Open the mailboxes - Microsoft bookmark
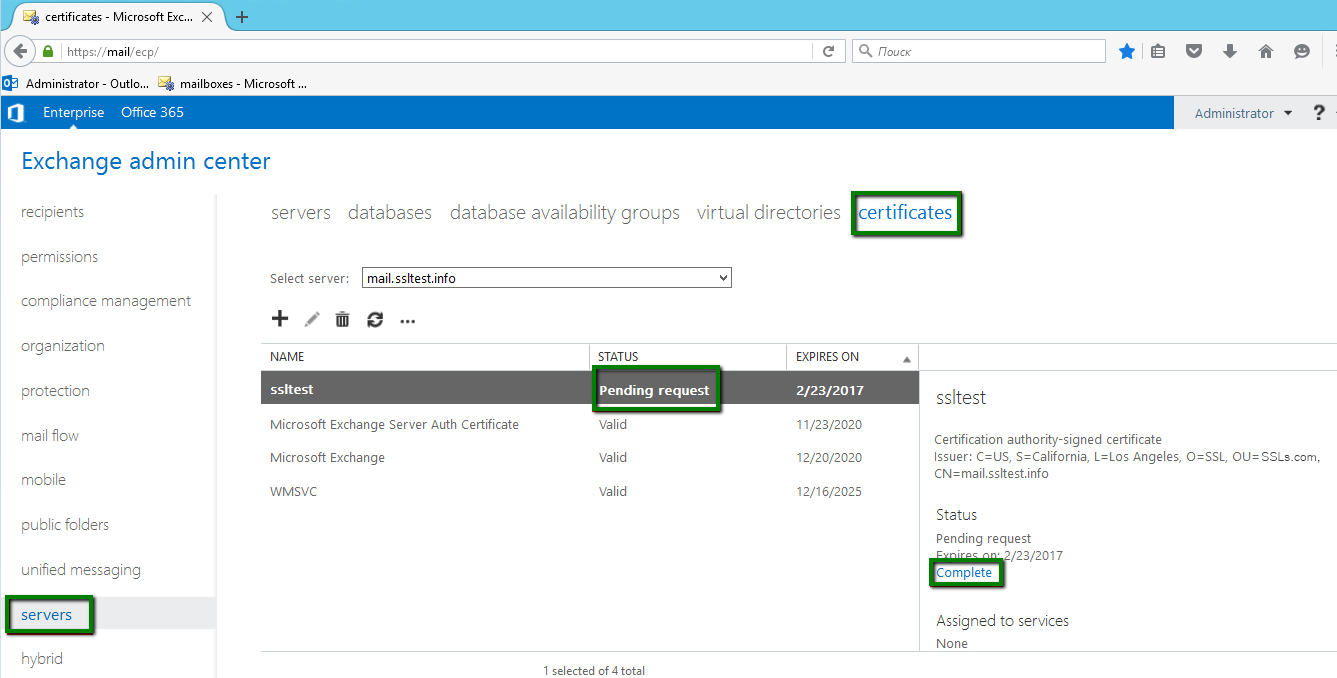Viewport: 1337px width, 678px height. [x=232, y=84]
